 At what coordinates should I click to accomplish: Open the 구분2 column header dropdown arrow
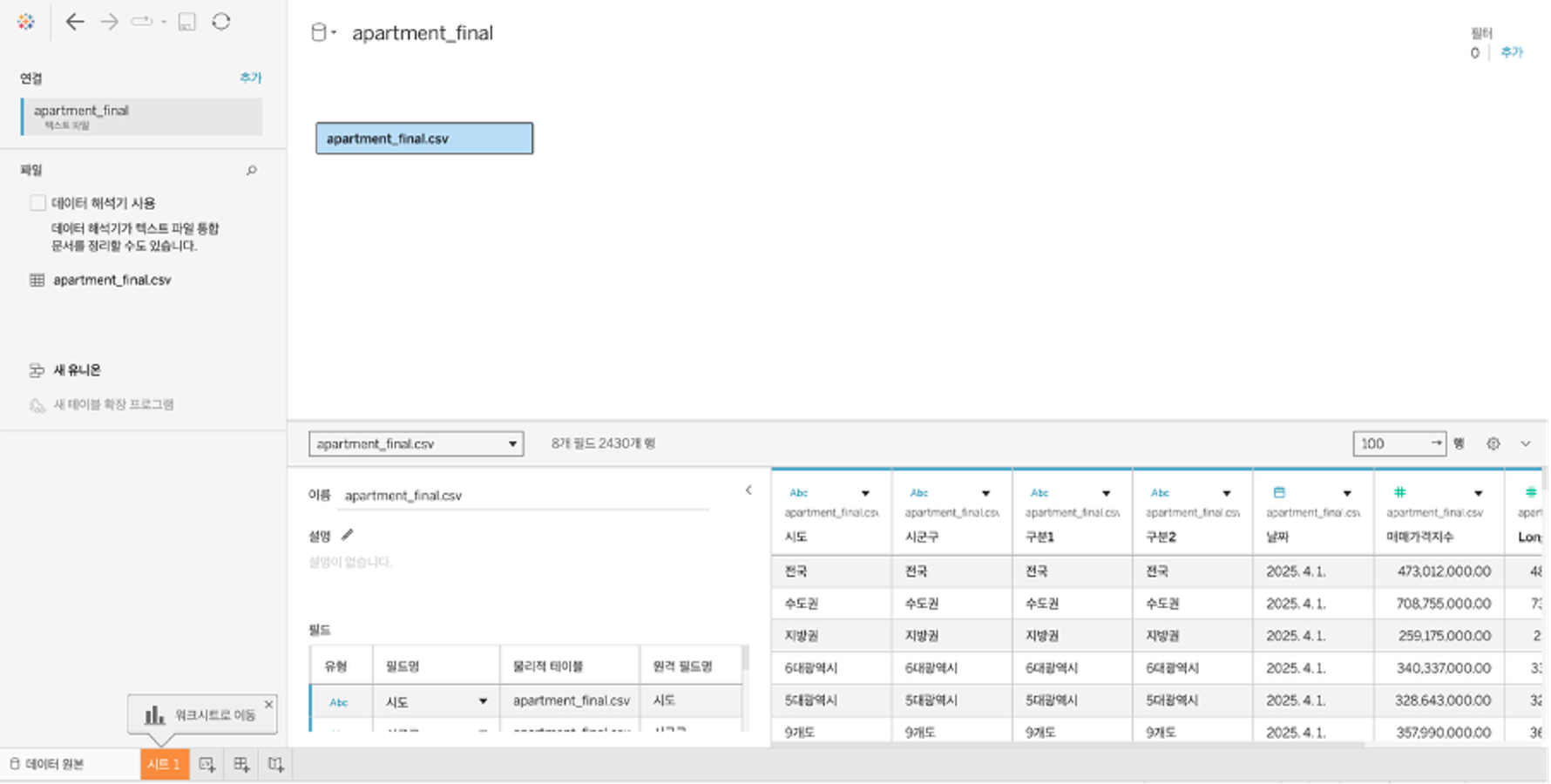pos(1226,494)
